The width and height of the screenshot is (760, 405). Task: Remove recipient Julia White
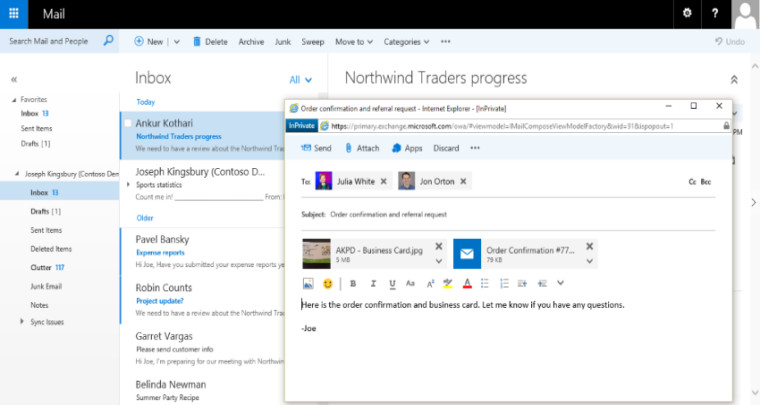pos(383,181)
